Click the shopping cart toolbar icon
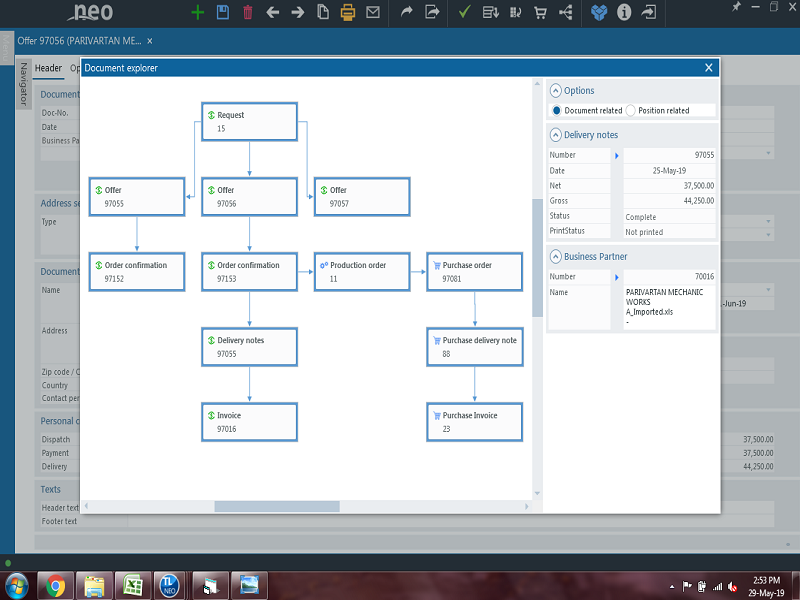The image size is (800, 600). (x=540, y=12)
